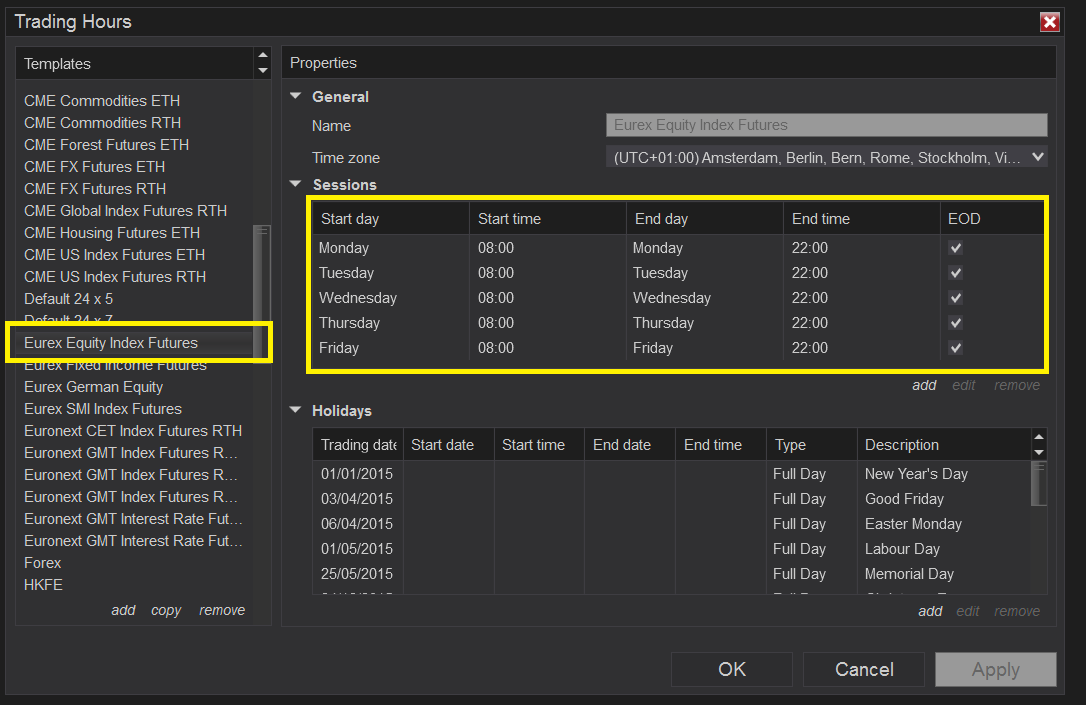Screen dimensions: 1086x705
Task: Select the New Year's Day holiday row
Action: click(x=672, y=474)
